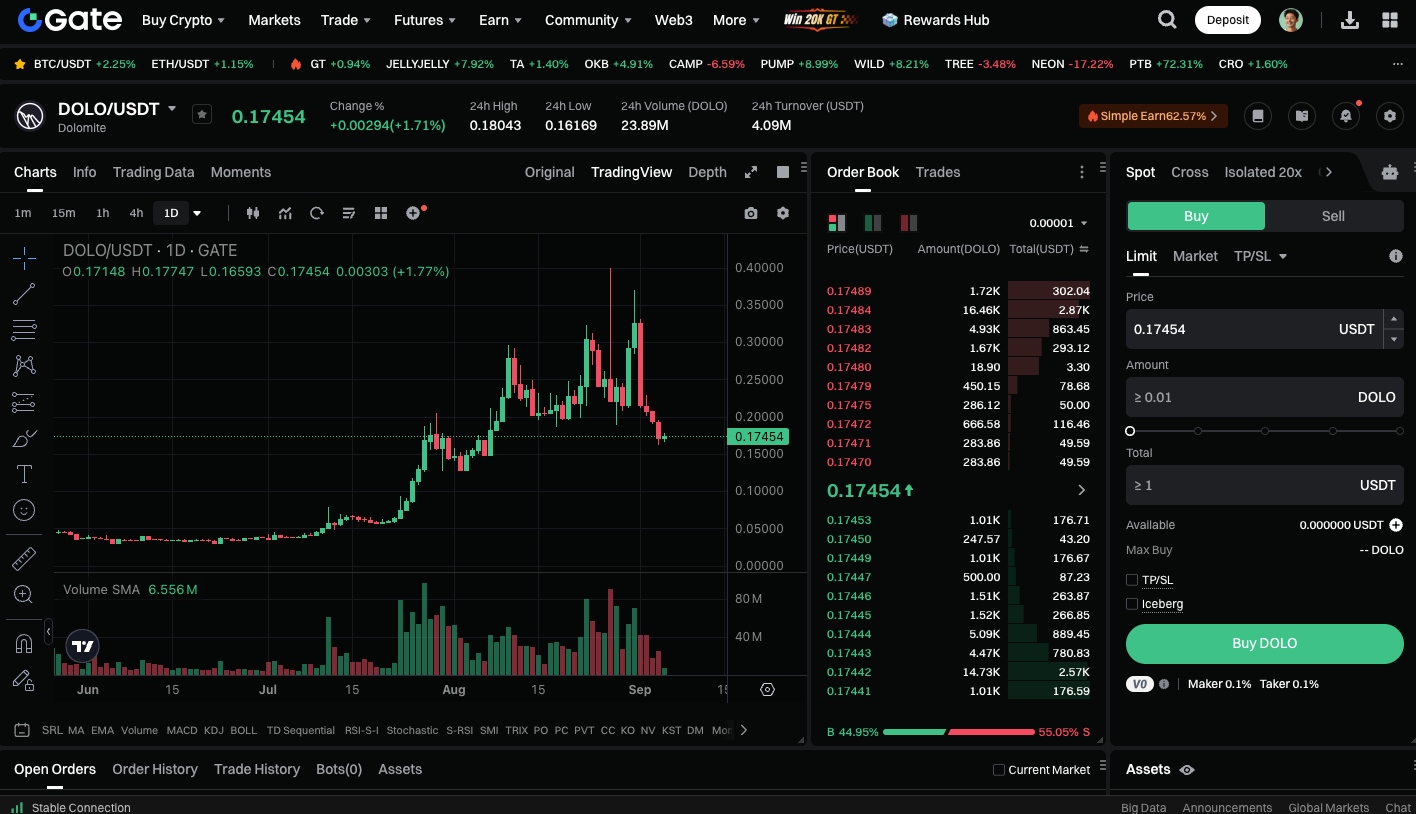Open the timeframe dropdown next to 1D

(x=197, y=213)
